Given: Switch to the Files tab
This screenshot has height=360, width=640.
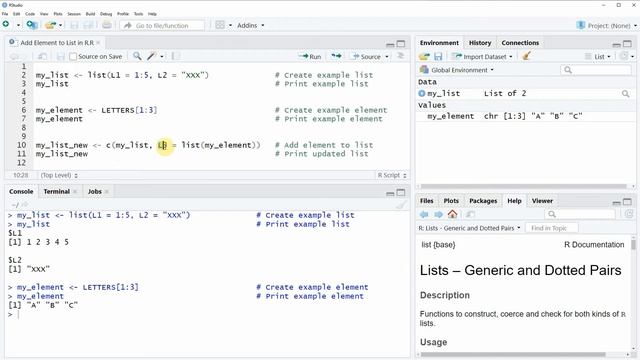Looking at the screenshot, I should point(426,201).
